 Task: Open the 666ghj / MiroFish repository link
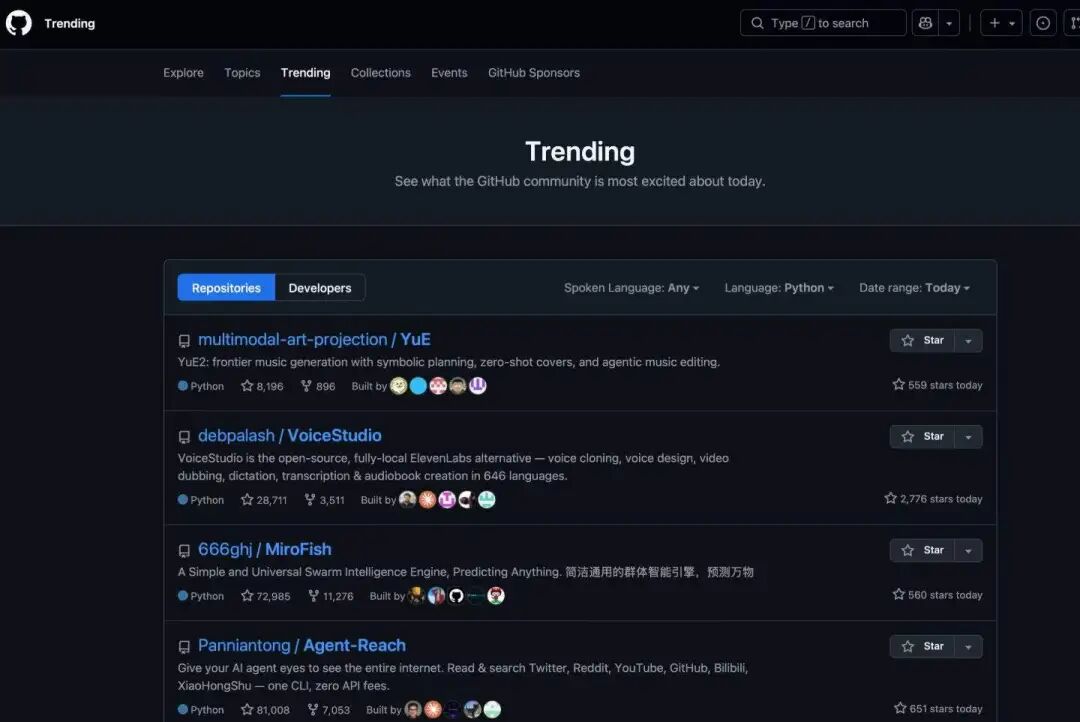click(264, 549)
